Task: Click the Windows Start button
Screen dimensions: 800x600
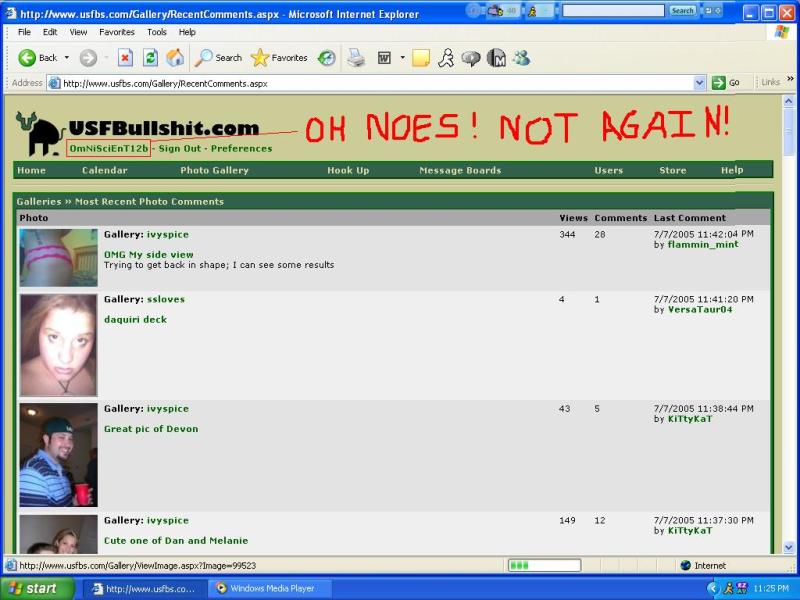Action: point(35,589)
